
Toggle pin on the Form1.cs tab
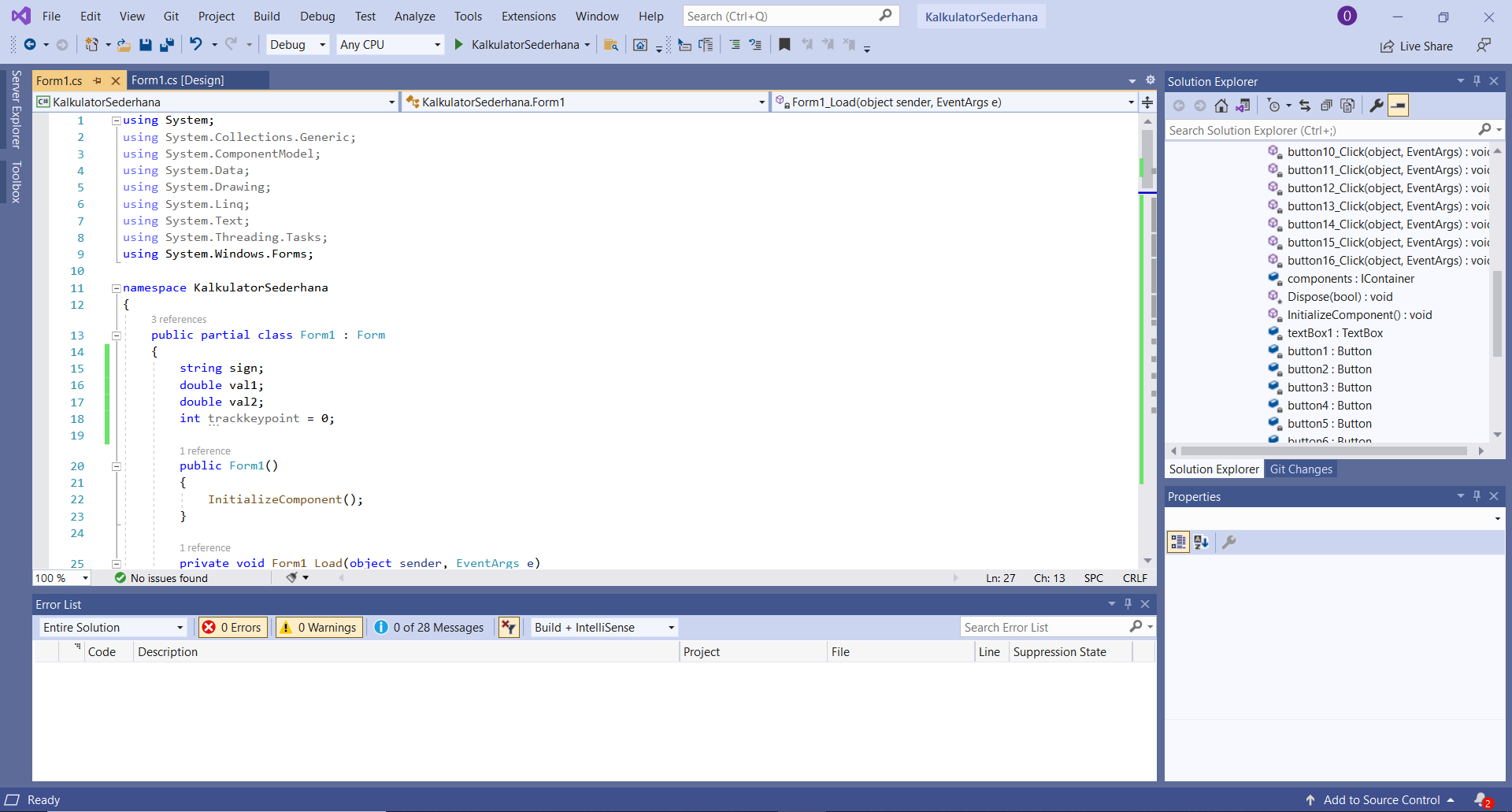click(x=98, y=80)
